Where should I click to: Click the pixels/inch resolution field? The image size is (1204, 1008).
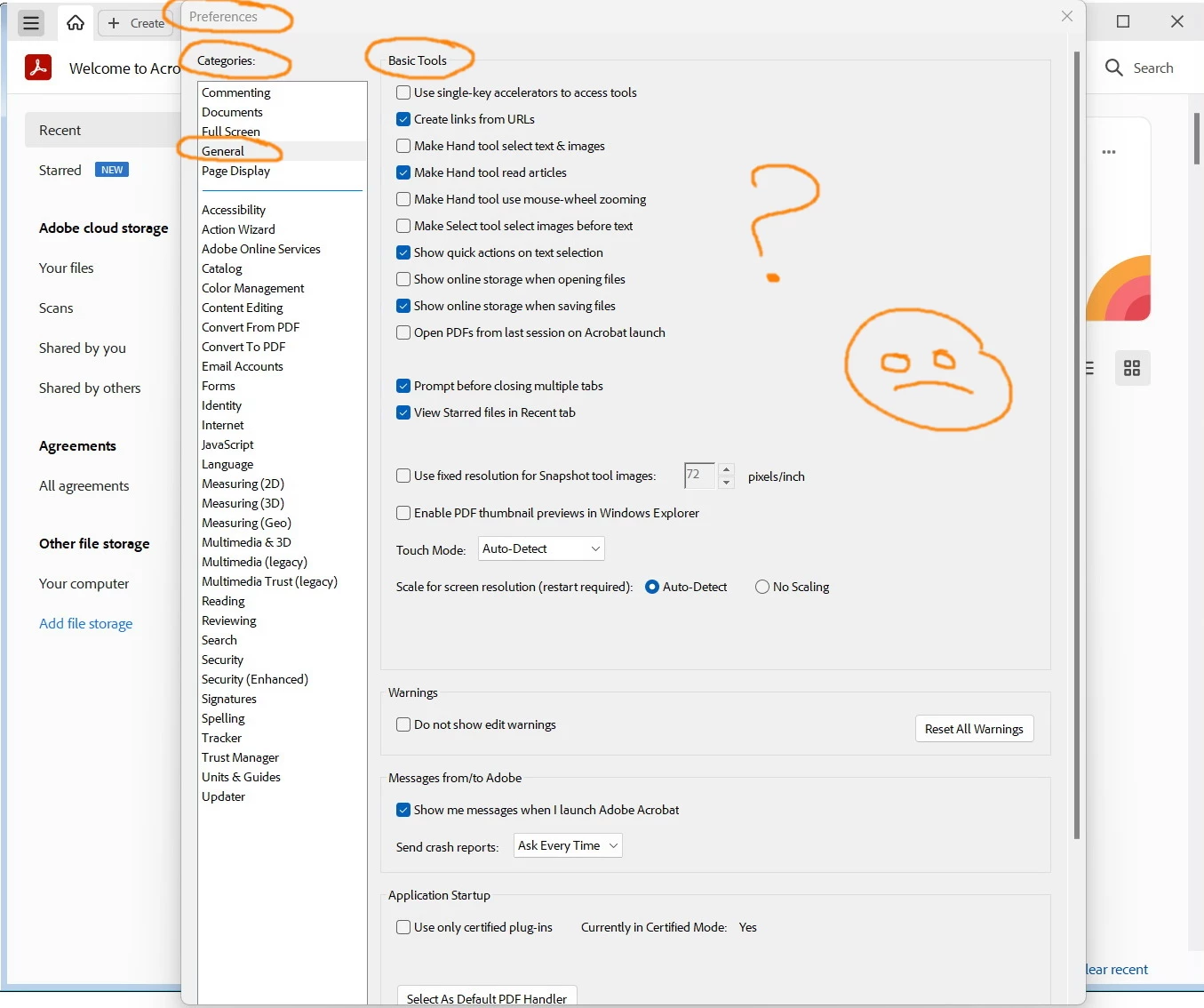pyautogui.click(x=699, y=476)
